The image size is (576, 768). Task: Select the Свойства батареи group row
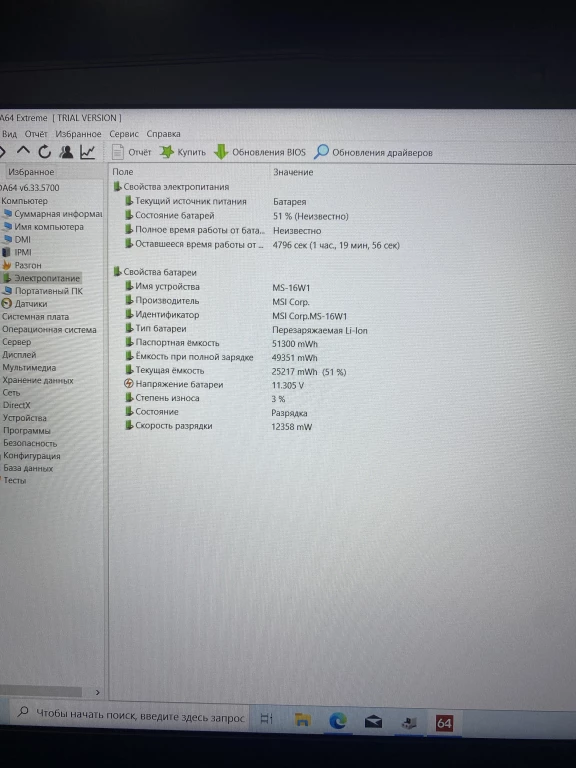click(155, 272)
